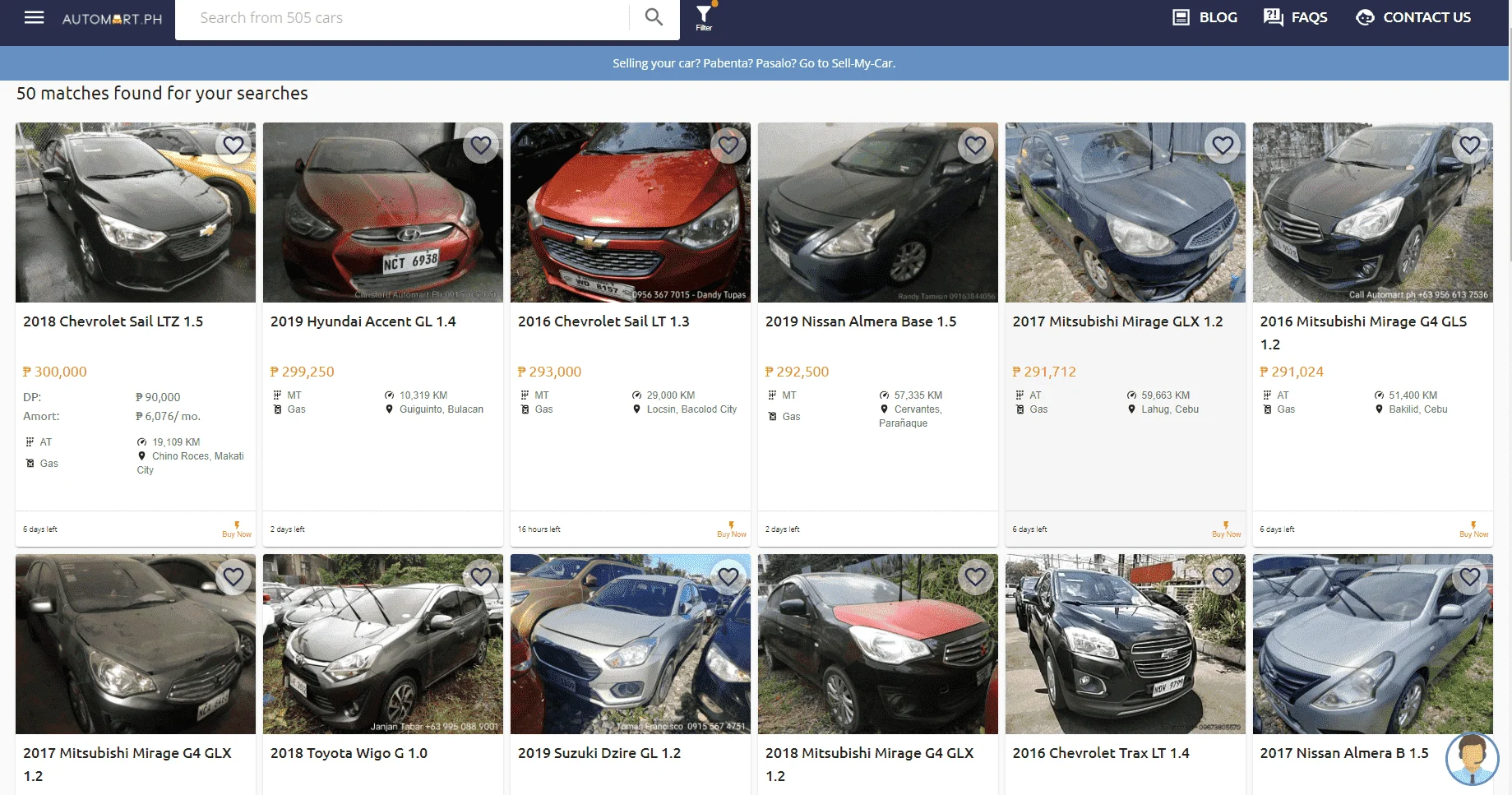
Task: Open the '2016 Chevrolet Sail LT 1.3' title
Action: pos(603,321)
